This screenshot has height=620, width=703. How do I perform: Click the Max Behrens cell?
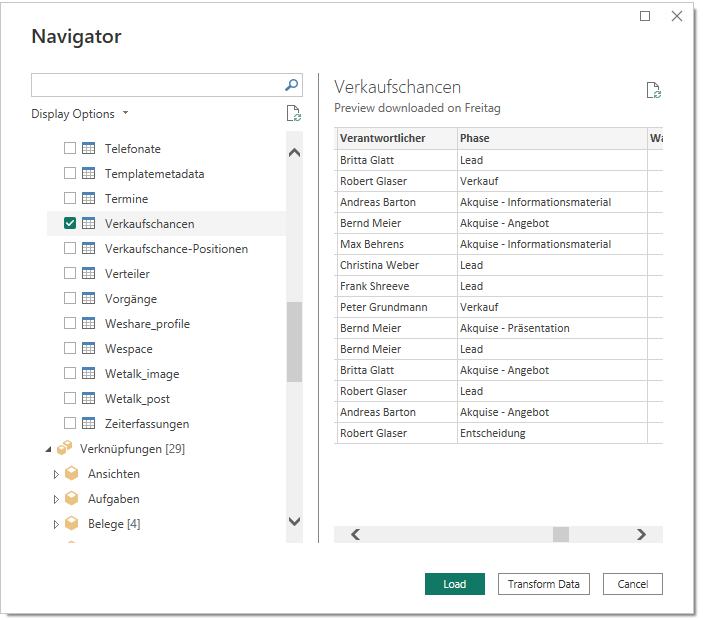coord(397,244)
